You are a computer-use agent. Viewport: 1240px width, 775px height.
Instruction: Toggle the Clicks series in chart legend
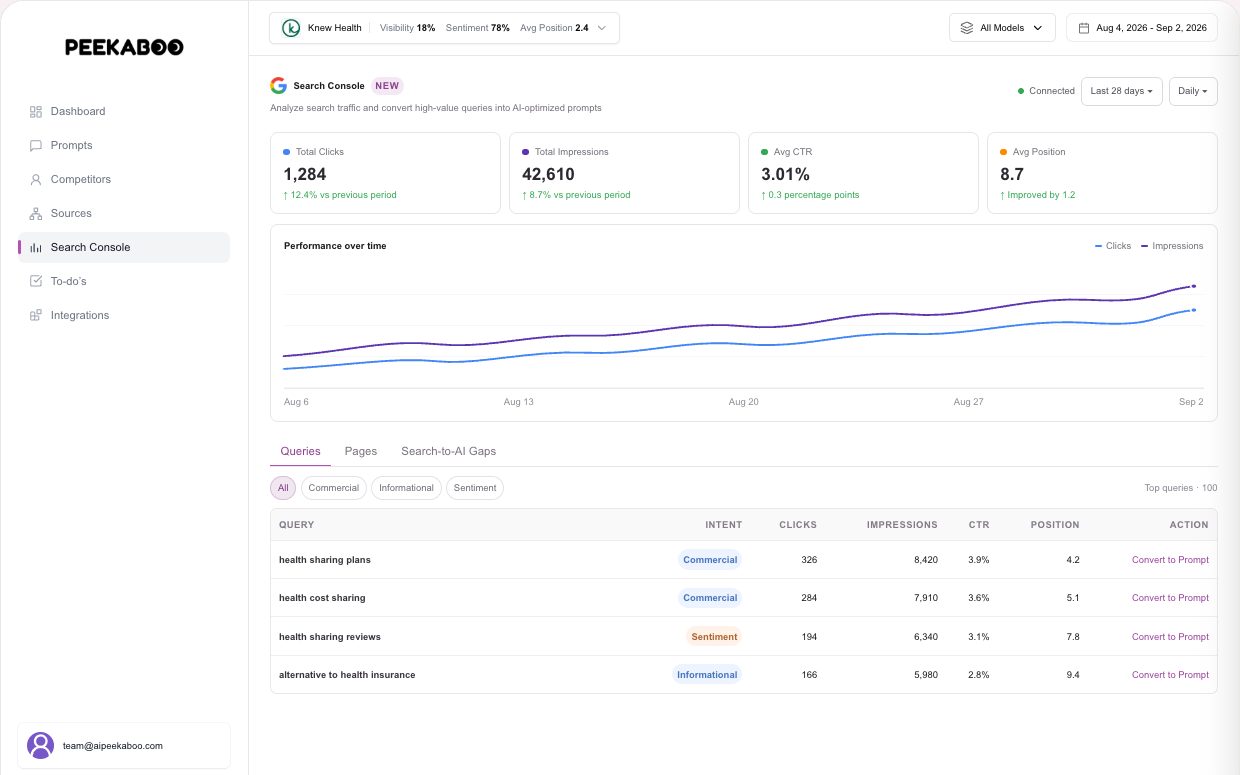pyautogui.click(x=1113, y=246)
